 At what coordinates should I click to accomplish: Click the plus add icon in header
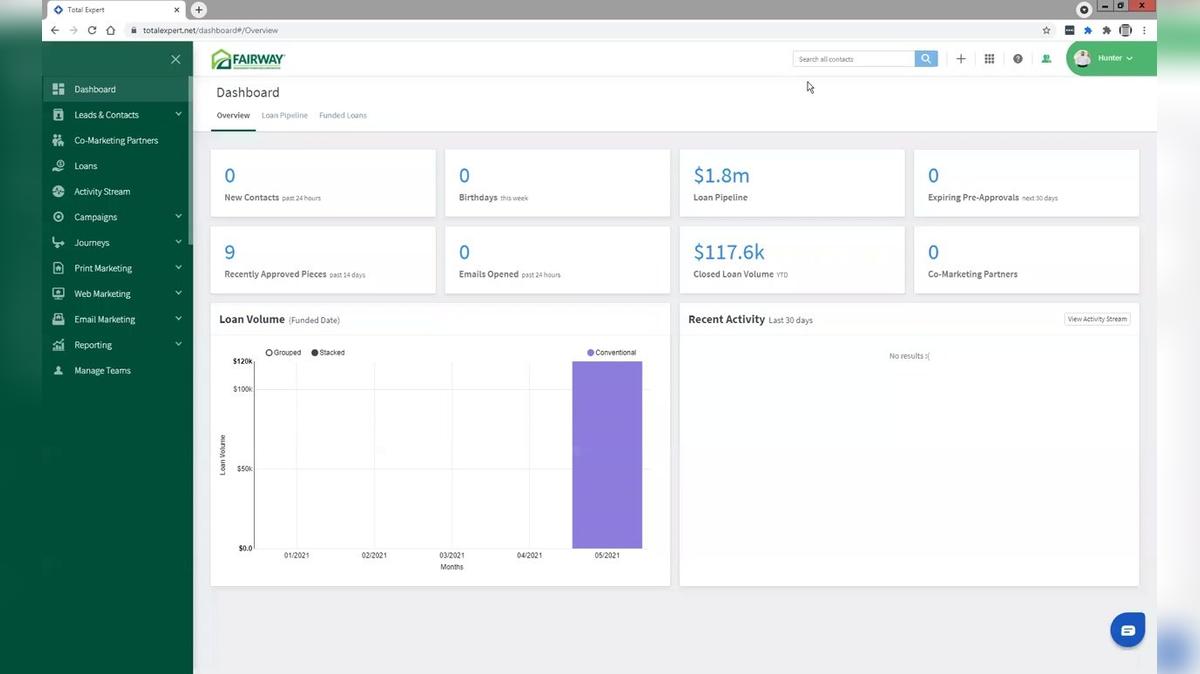pyautogui.click(x=961, y=59)
